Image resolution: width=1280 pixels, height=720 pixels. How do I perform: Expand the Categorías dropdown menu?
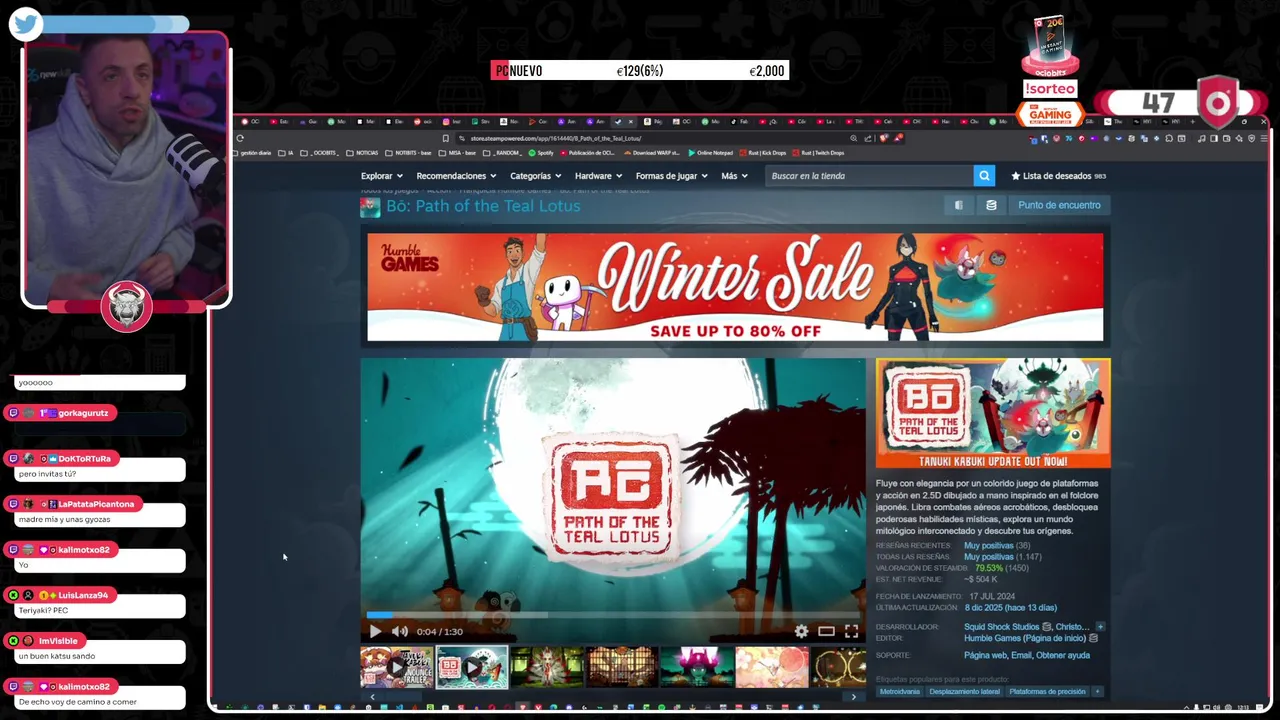[535, 176]
